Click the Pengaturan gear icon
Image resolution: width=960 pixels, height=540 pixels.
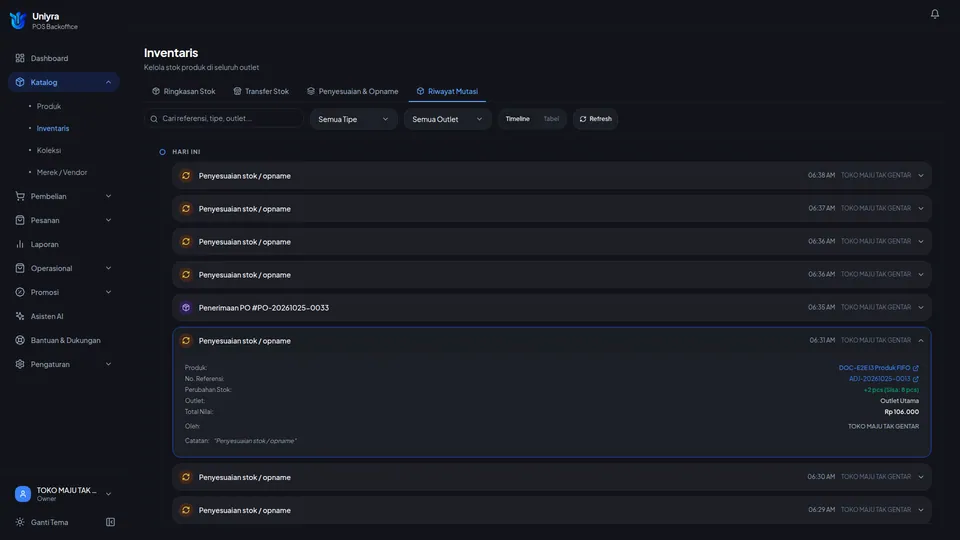[20, 364]
